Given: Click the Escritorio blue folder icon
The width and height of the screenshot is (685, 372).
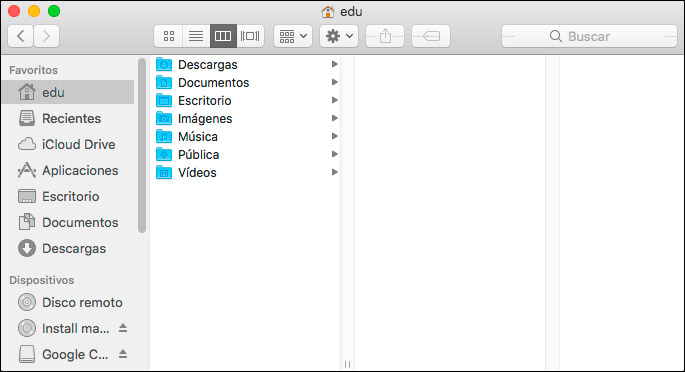Looking at the screenshot, I should (x=164, y=100).
